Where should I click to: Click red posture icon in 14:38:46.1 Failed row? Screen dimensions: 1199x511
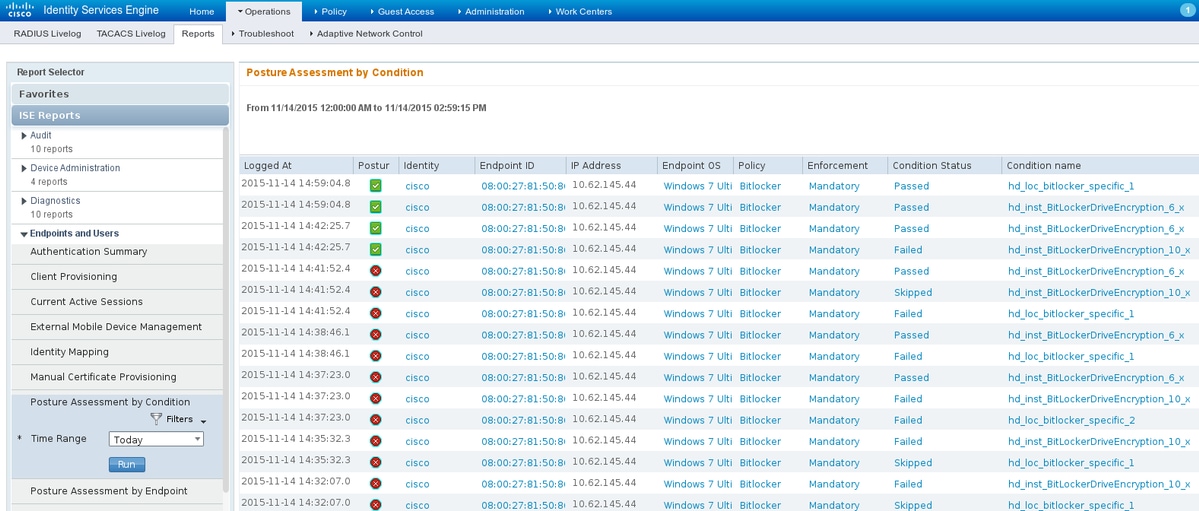pyautogui.click(x=375, y=356)
